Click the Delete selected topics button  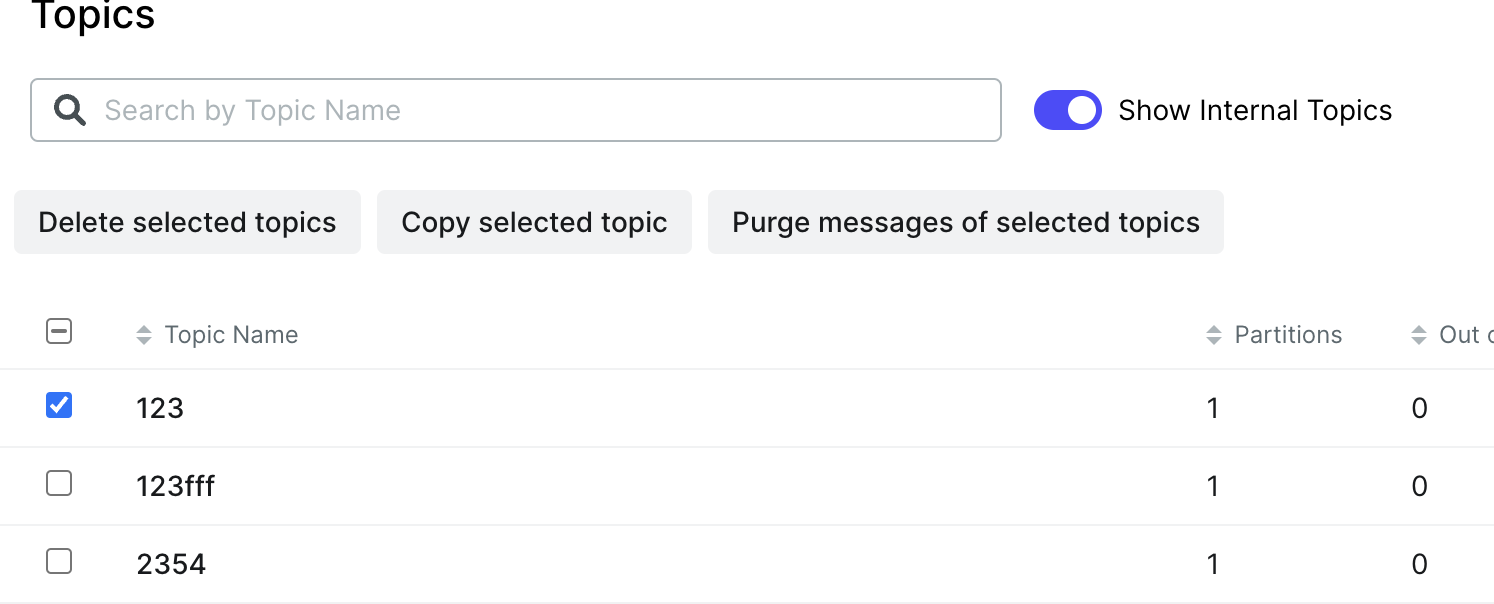187,222
